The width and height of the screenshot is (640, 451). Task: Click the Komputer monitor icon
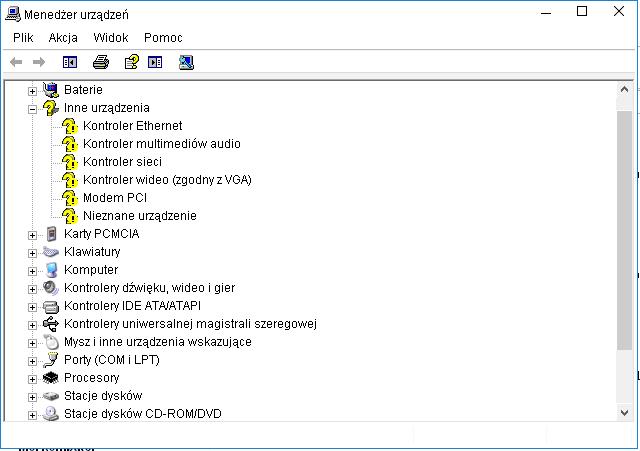tap(51, 270)
